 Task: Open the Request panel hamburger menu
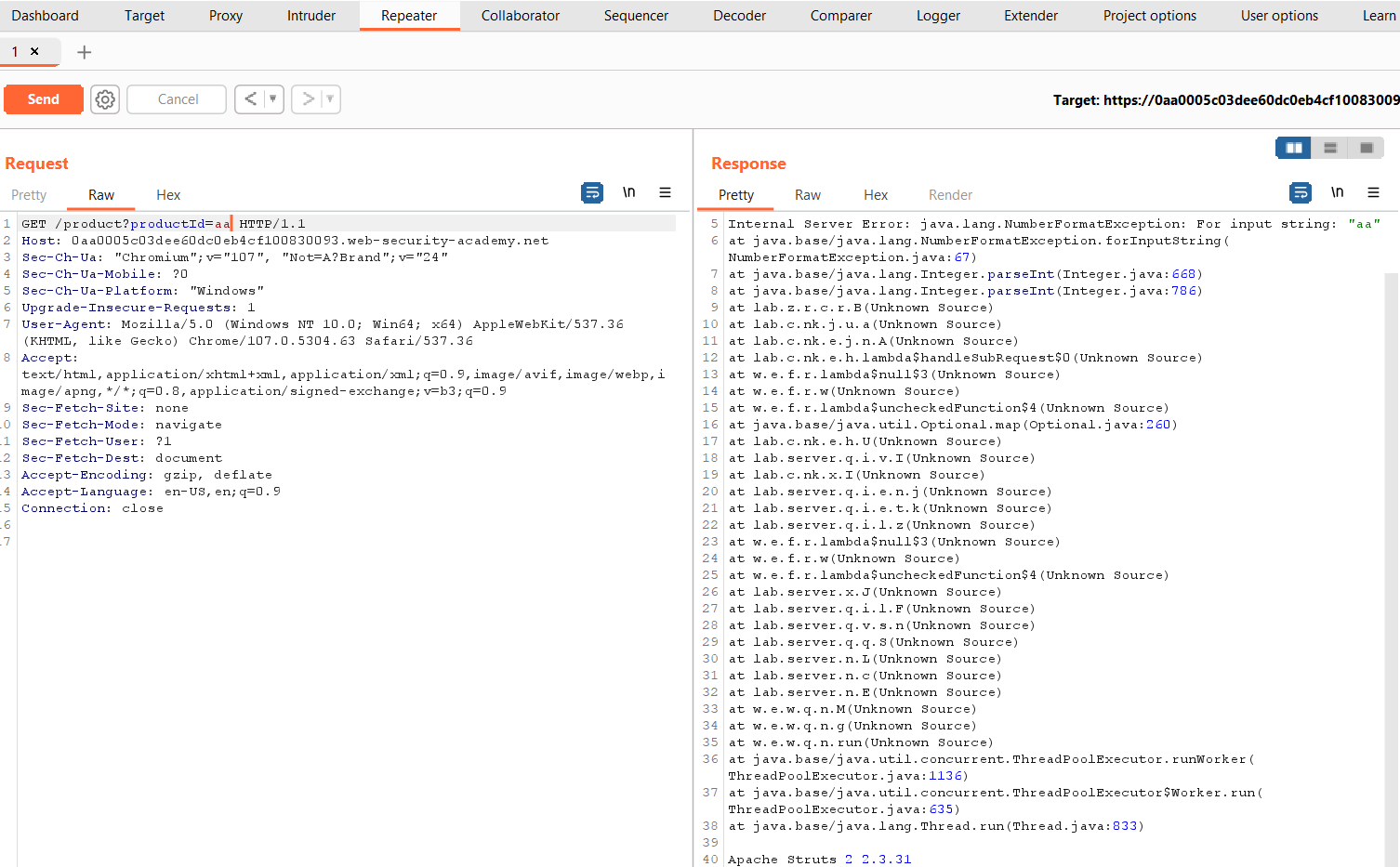tap(665, 192)
